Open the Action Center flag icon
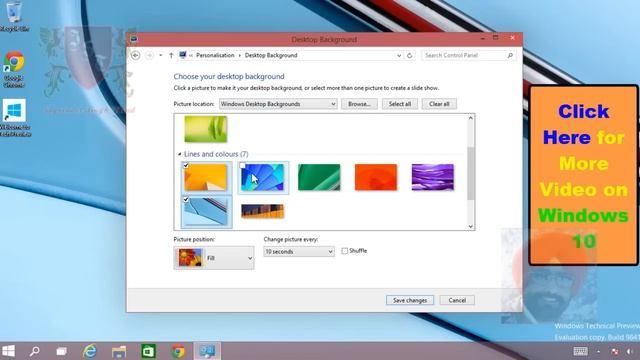640x360 pixels. pos(615,351)
